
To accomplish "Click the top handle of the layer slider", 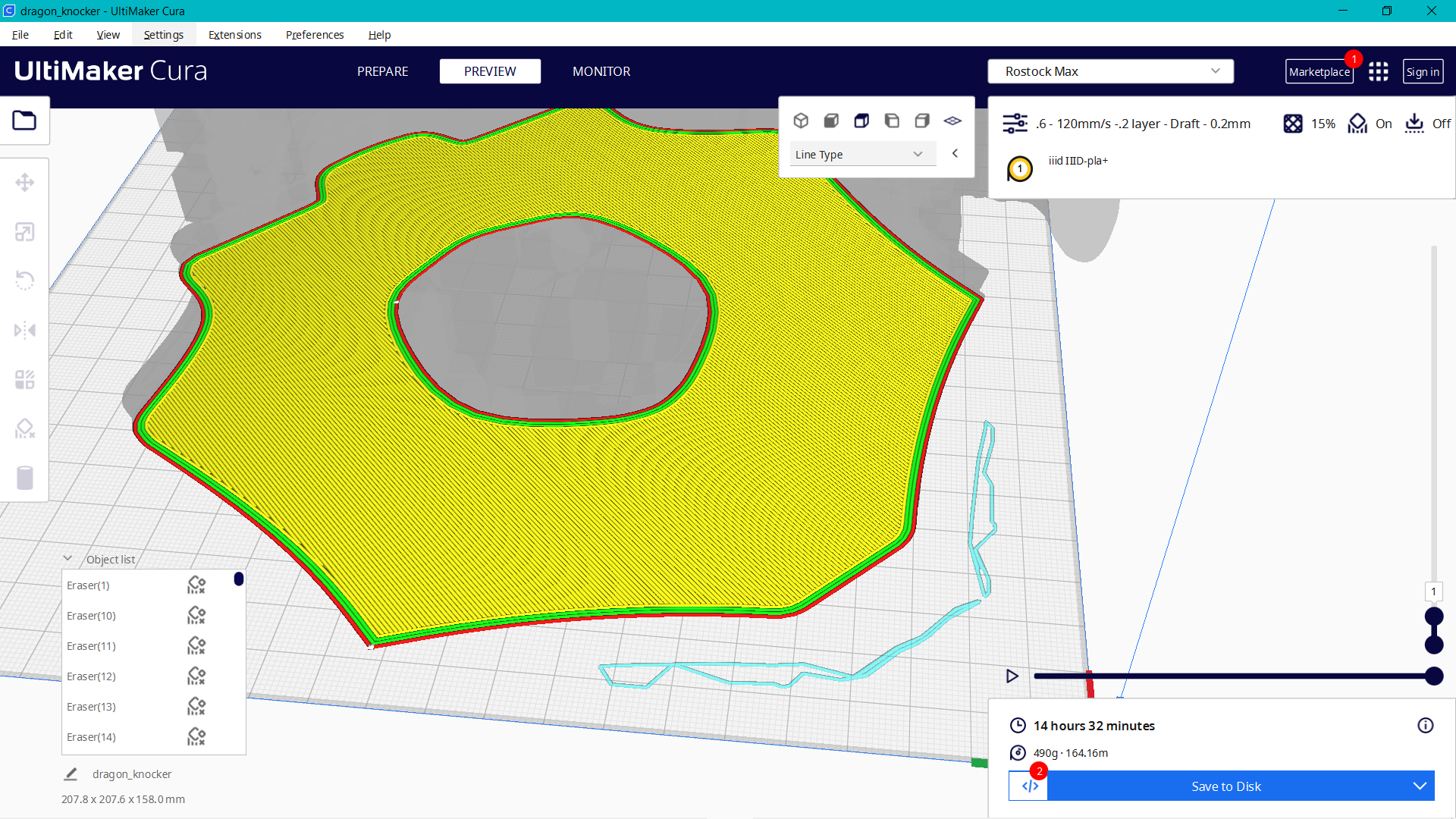I will click(1433, 616).
